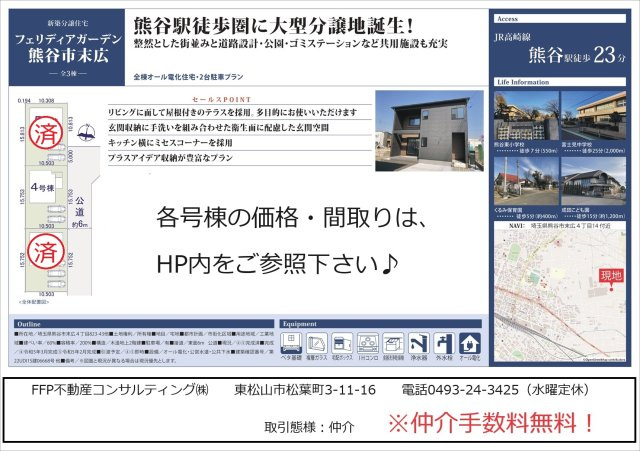Click the オール電化 house plug icon
This screenshot has width=640, height=451.
(470, 343)
